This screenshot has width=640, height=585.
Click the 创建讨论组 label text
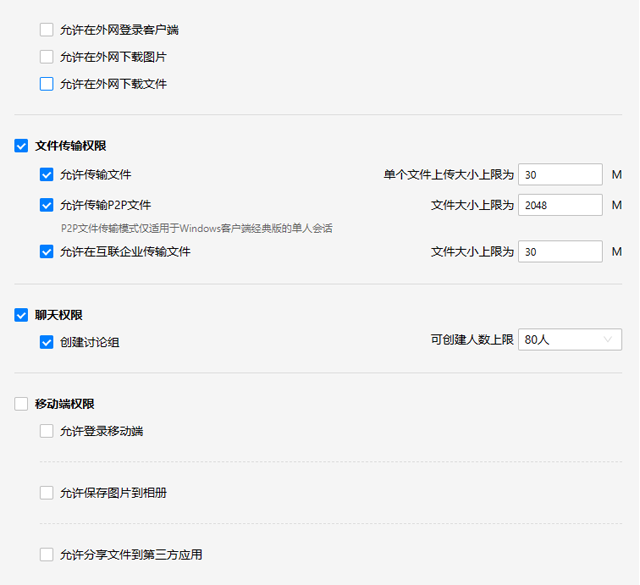coord(89,342)
